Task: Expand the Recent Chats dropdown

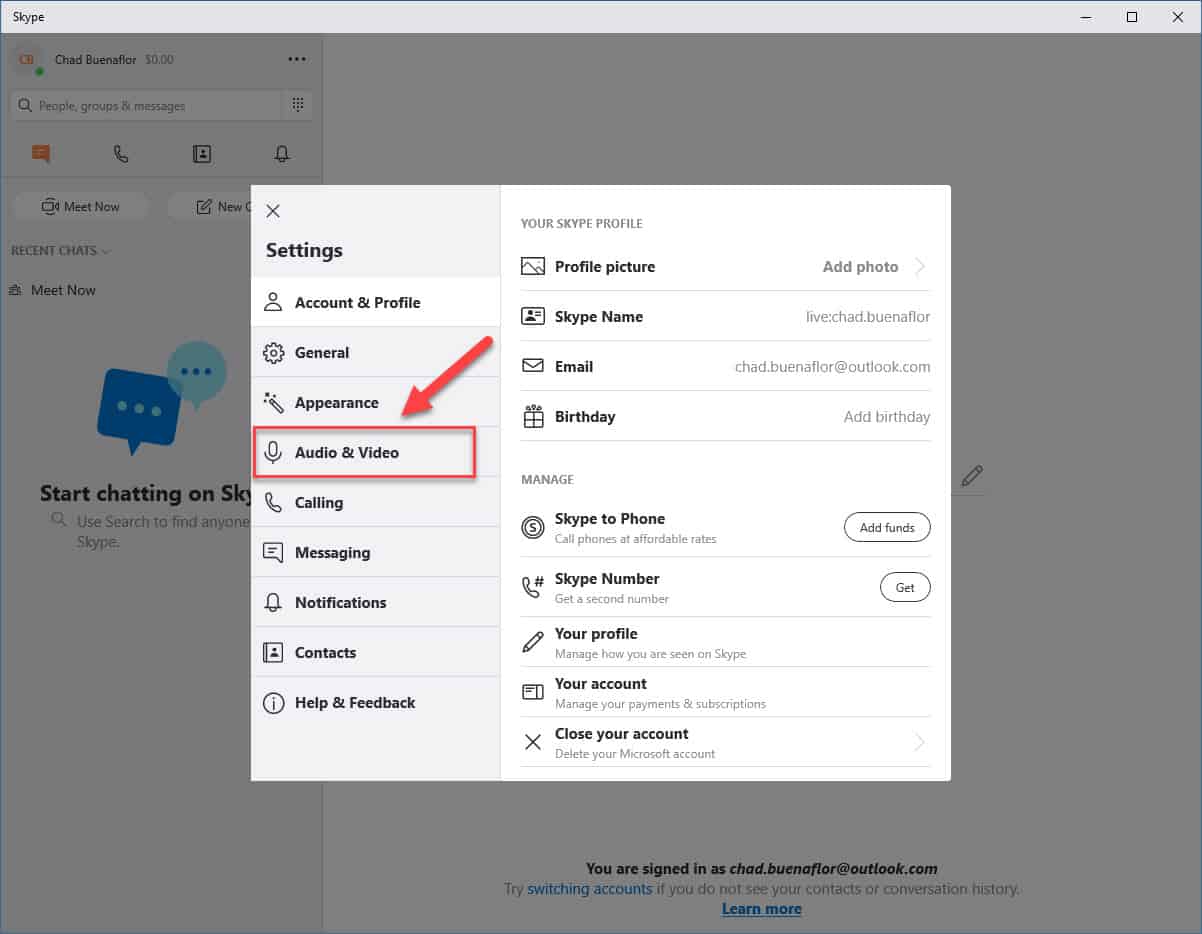Action: click(x=61, y=250)
